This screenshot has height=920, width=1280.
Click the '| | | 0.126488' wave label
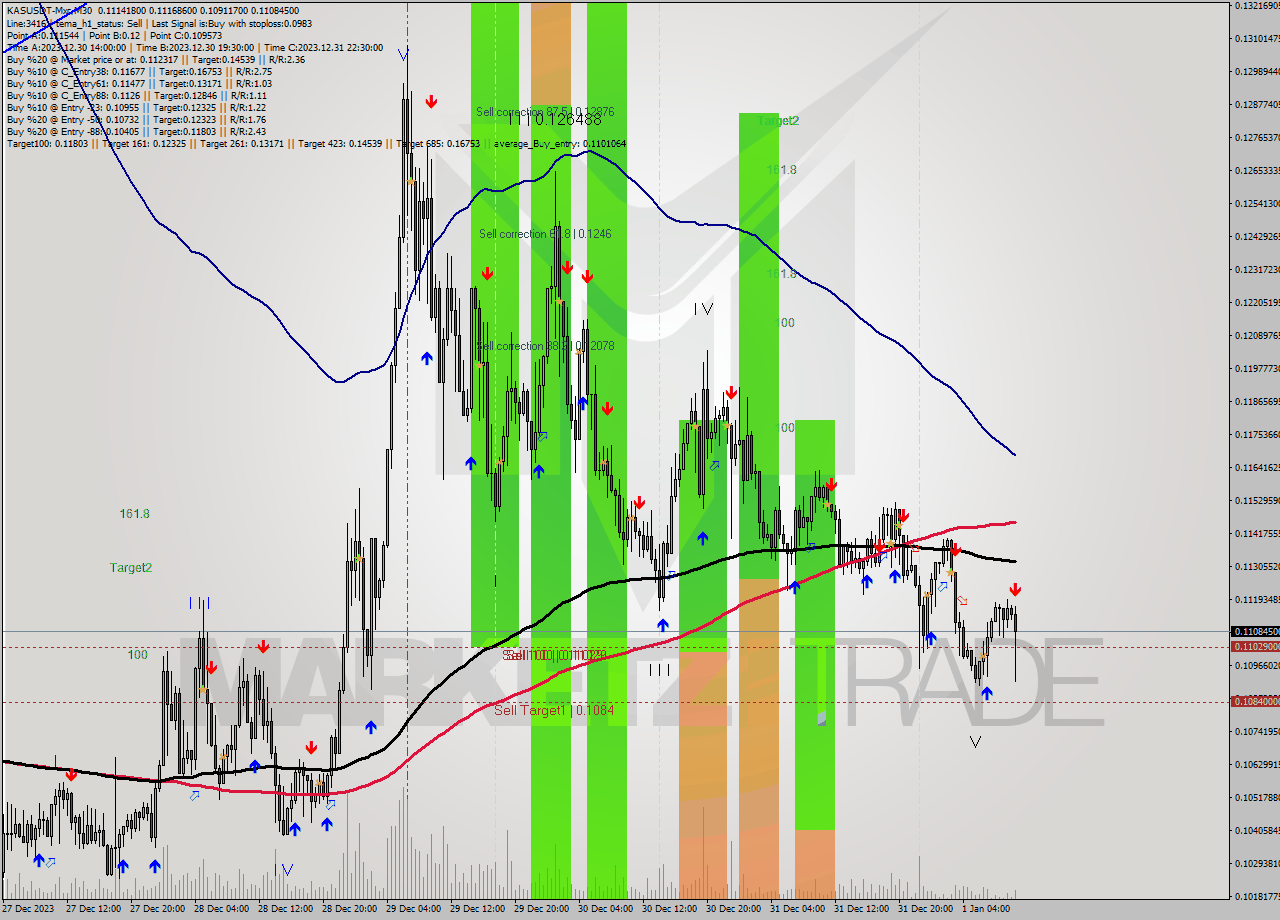click(x=555, y=119)
